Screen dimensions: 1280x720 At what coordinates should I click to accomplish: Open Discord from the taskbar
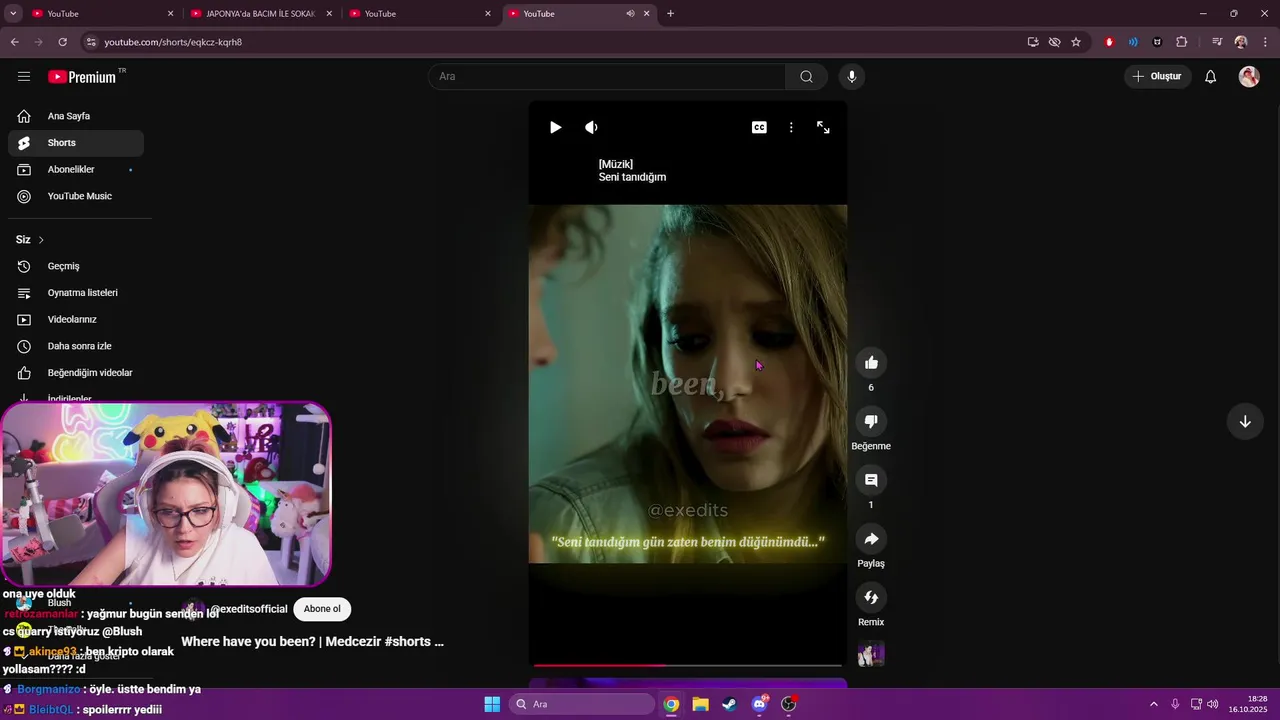click(x=759, y=704)
